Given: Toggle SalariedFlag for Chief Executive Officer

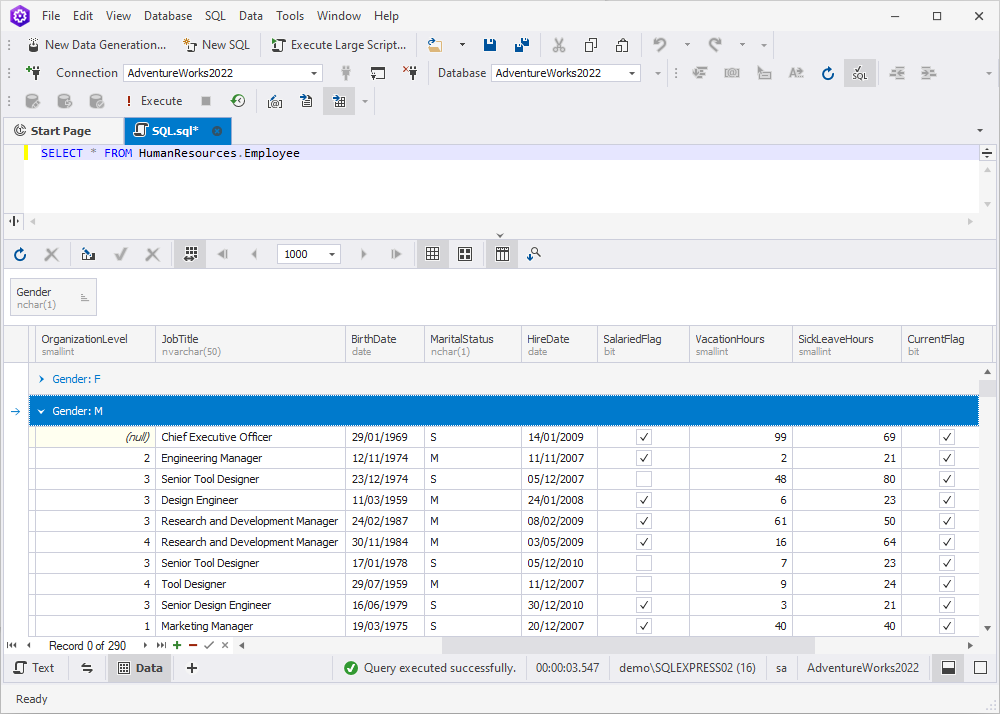Looking at the screenshot, I should click(x=643, y=437).
